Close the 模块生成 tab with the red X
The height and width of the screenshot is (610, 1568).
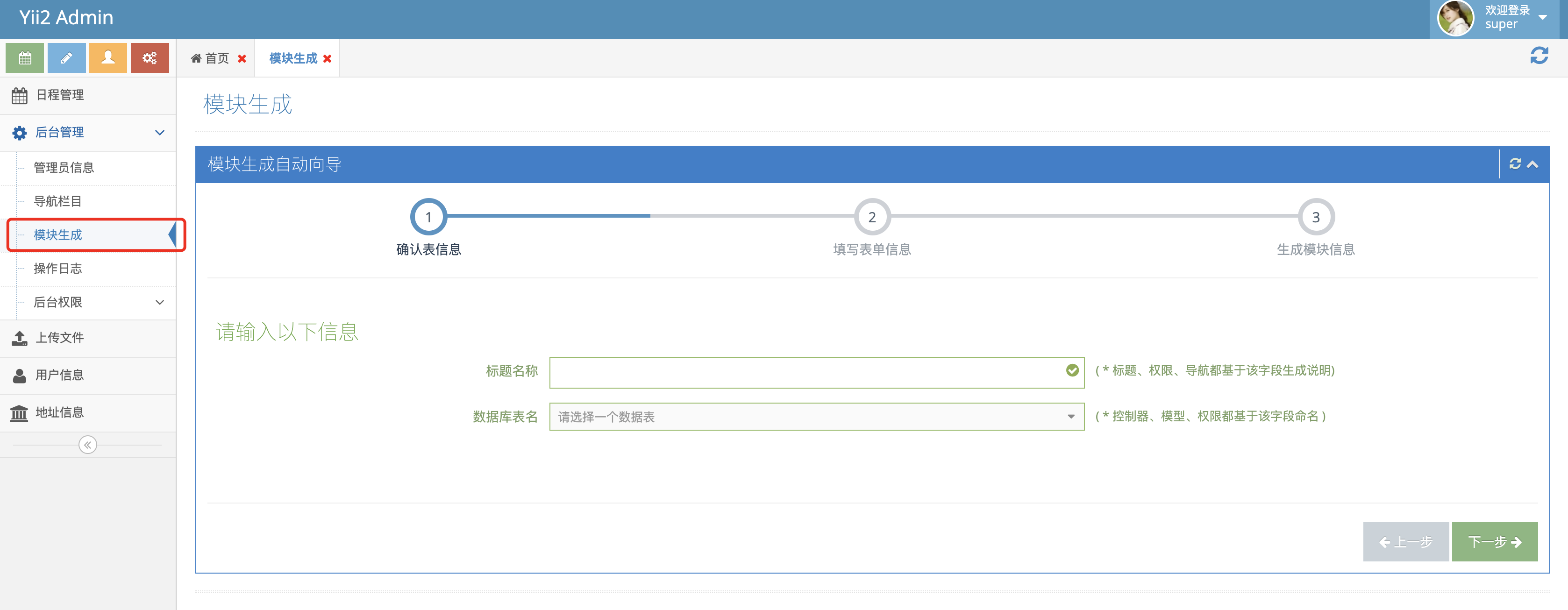328,59
